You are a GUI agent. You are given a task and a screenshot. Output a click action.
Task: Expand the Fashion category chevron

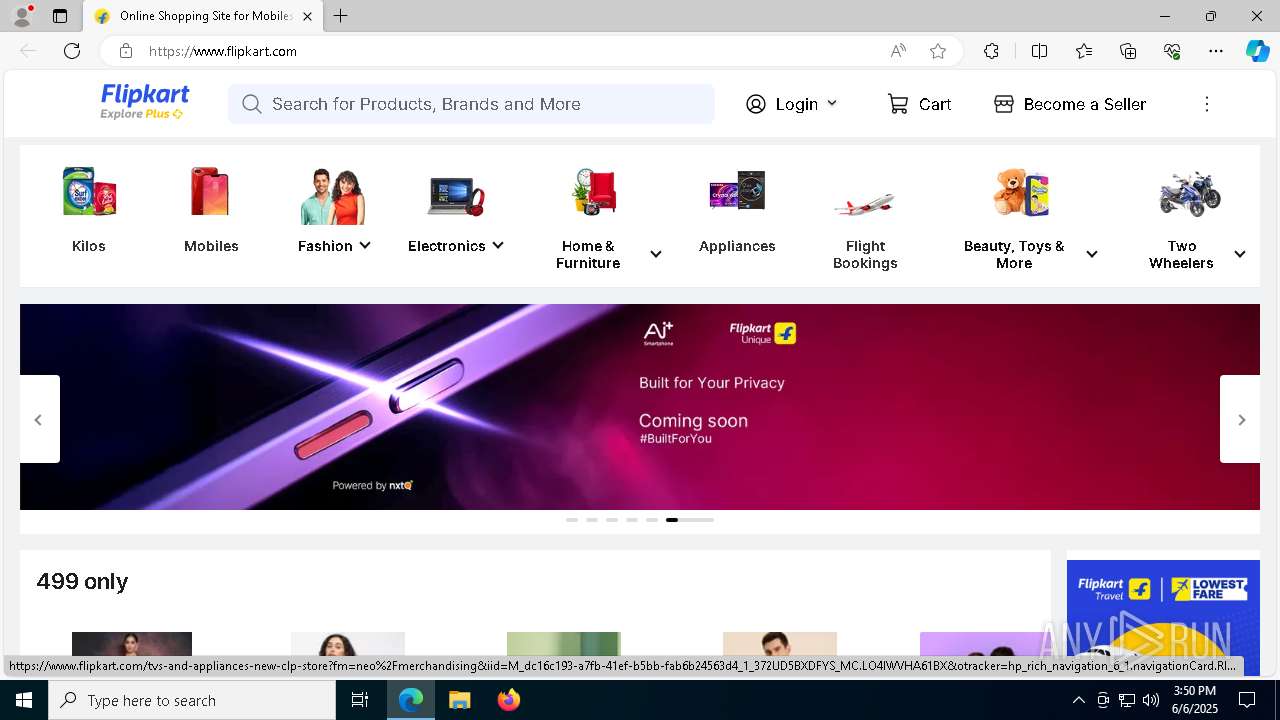[x=365, y=245]
